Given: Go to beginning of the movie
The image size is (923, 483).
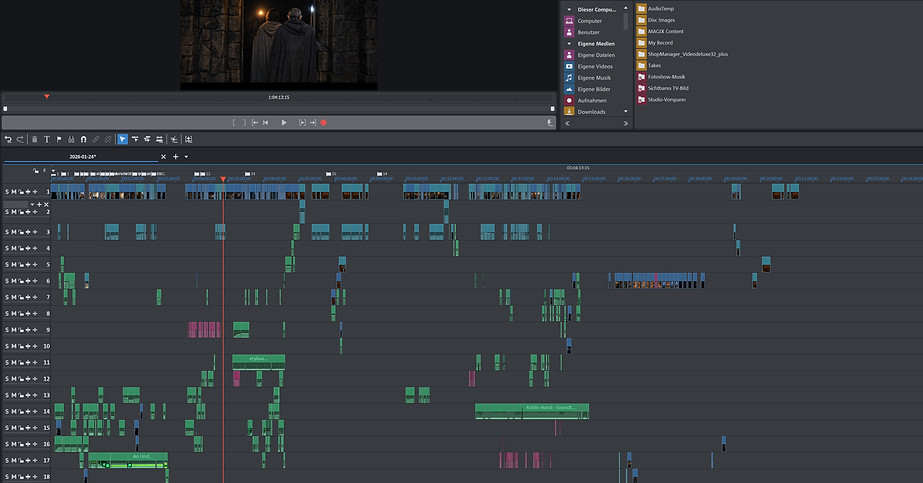Looking at the screenshot, I should 265,123.
